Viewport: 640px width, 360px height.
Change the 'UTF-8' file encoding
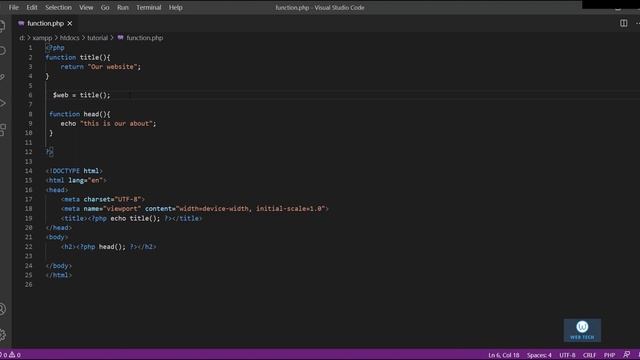point(567,355)
